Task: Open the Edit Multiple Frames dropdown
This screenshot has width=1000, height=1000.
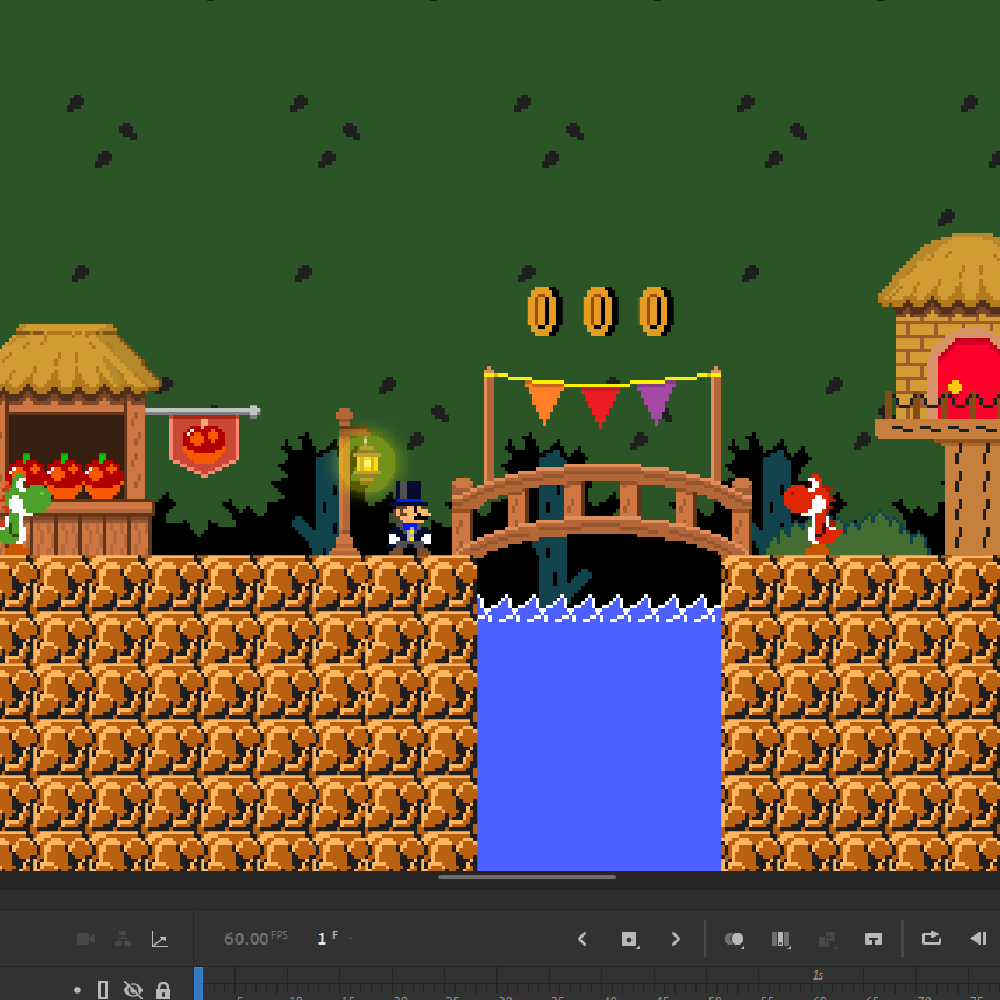Action: (781, 939)
